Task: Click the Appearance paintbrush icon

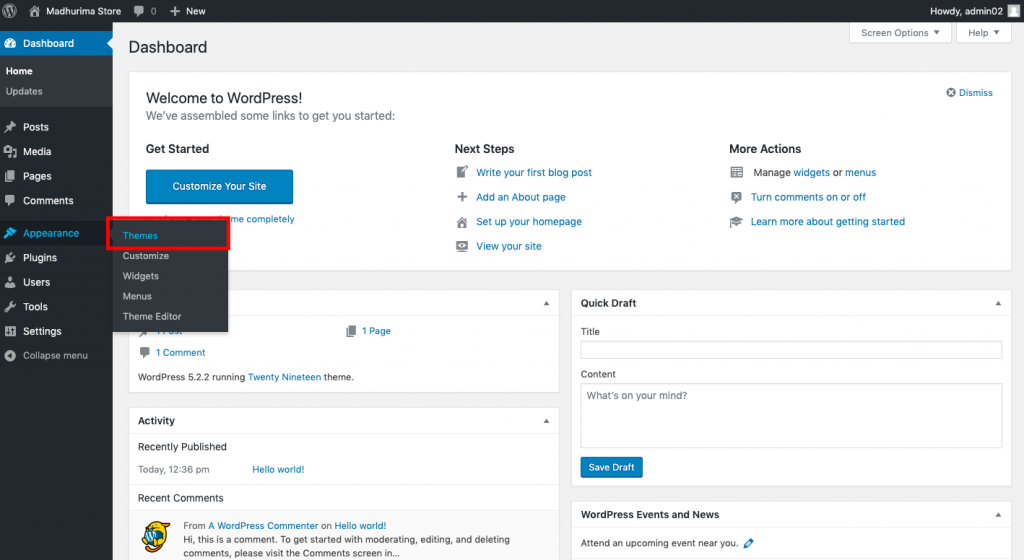Action: point(10,233)
